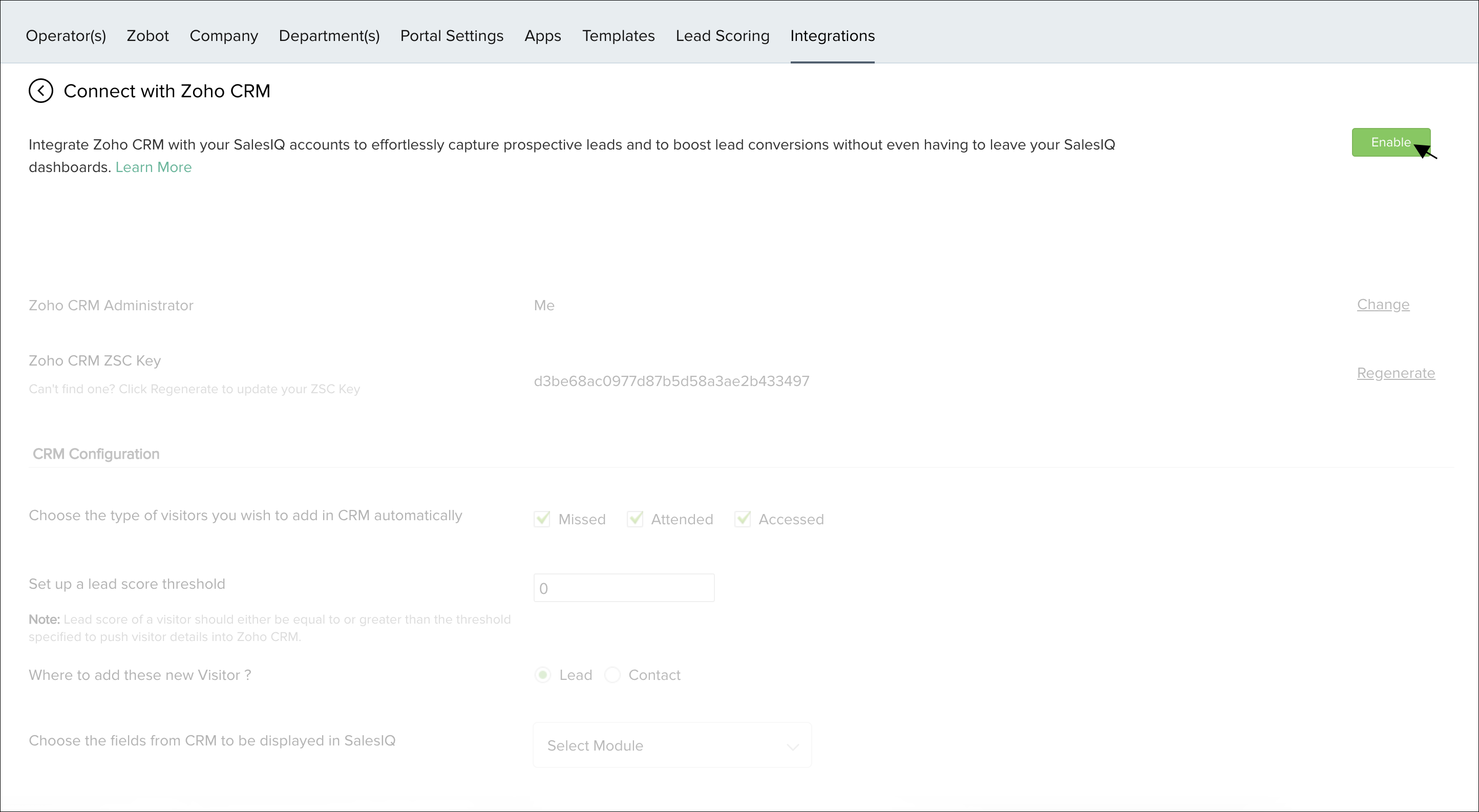Open the Apps tab
Image resolution: width=1479 pixels, height=812 pixels.
542,35
